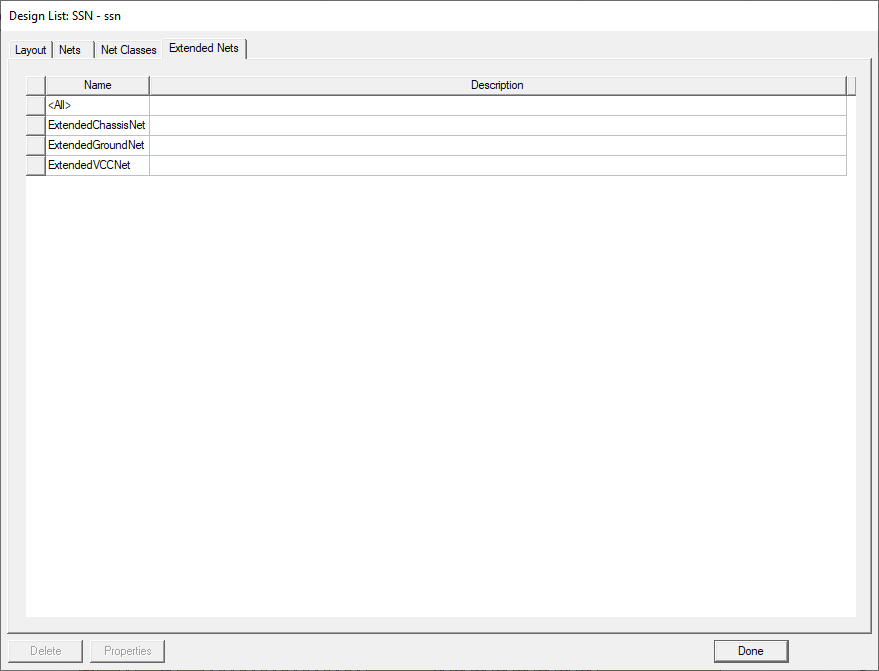Select the Extended Nets tab
The width and height of the screenshot is (879, 671).
coord(204,48)
